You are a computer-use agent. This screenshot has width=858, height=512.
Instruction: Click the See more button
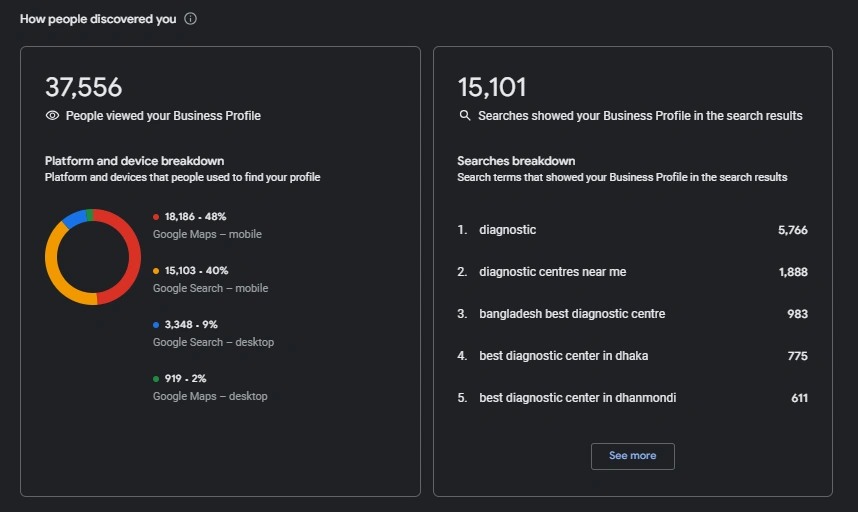coord(633,456)
